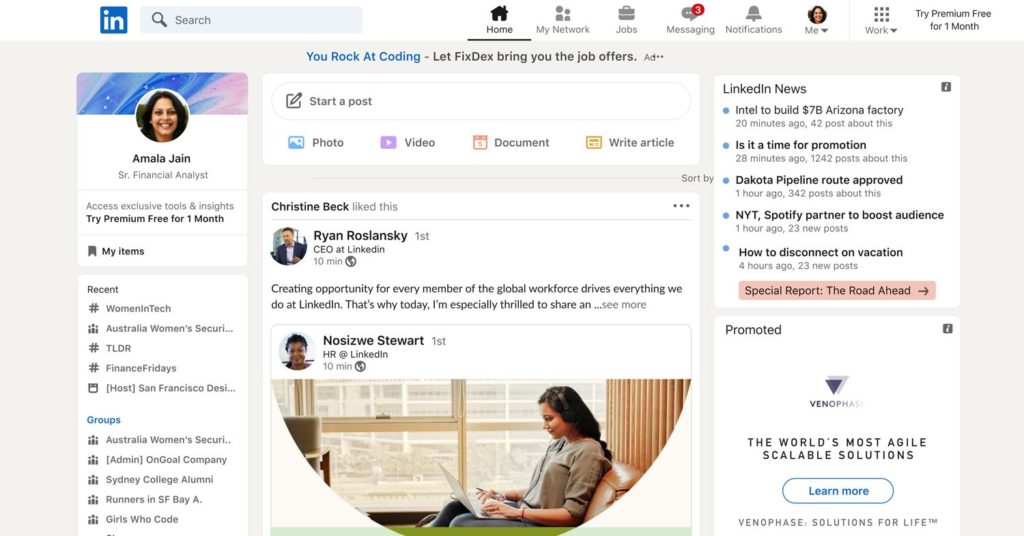
Task: Attach a Document to post
Action: [x=511, y=142]
